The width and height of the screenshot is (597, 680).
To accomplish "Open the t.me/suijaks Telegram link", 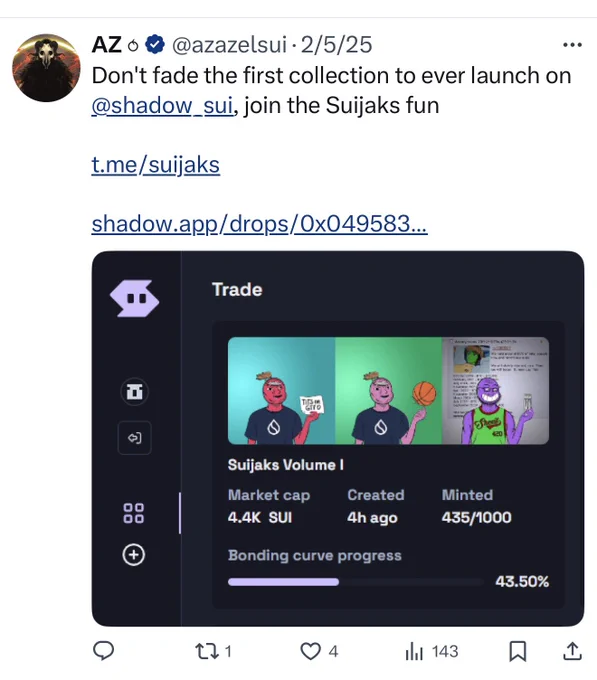I will [156, 165].
